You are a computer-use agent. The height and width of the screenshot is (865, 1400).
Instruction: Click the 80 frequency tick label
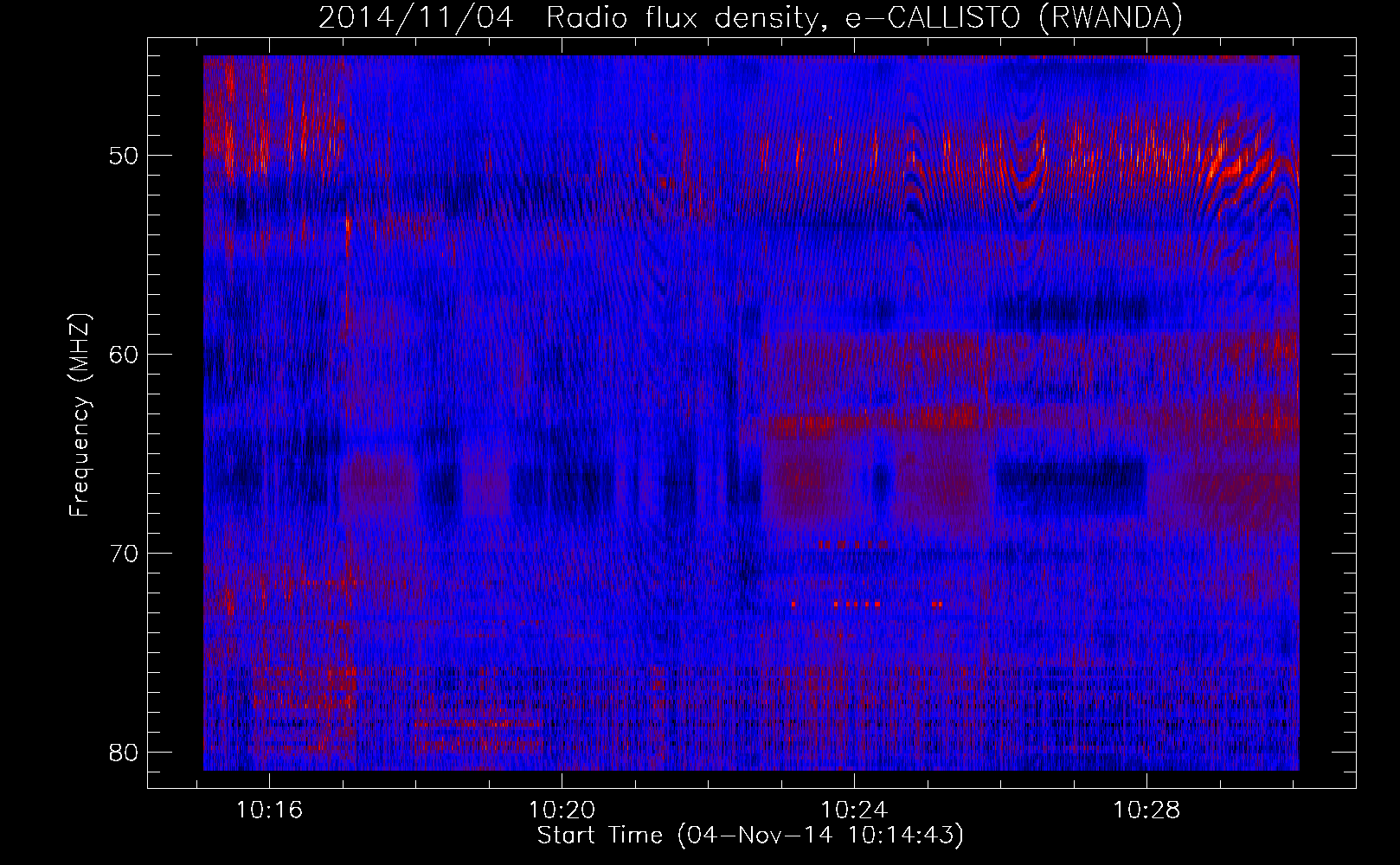tap(125, 753)
